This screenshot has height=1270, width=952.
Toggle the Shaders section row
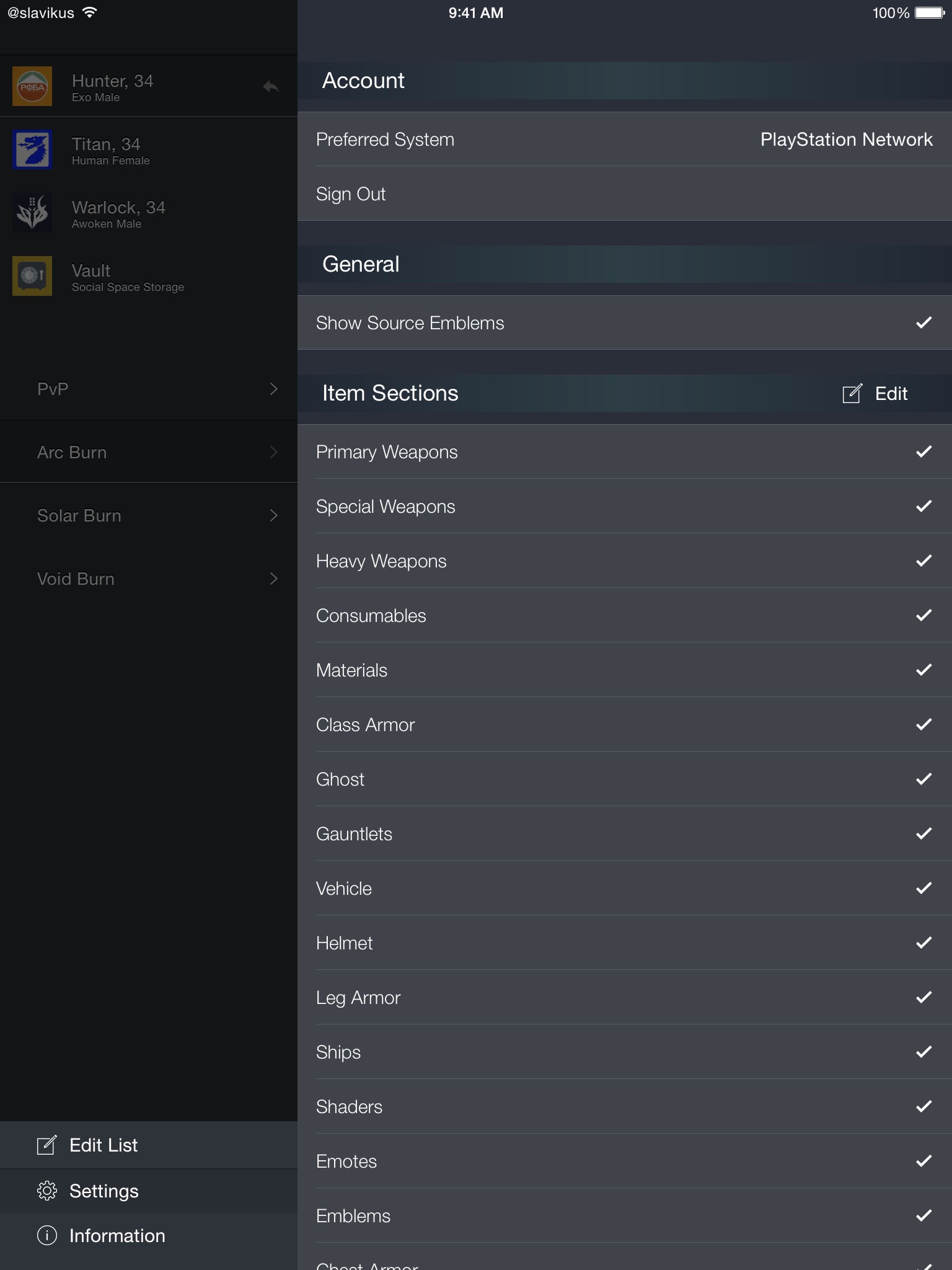pos(624,1106)
